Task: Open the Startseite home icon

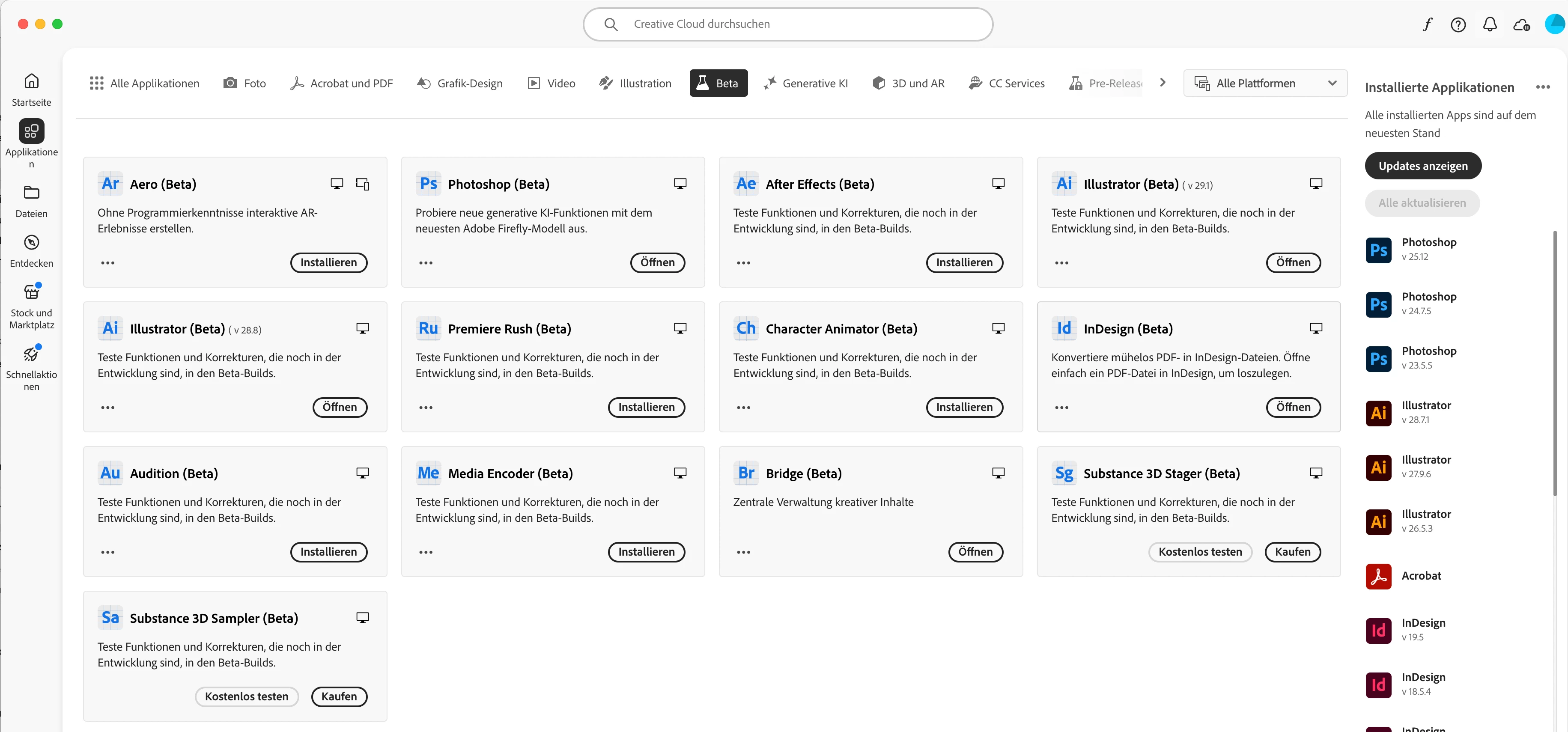Action: coord(32,81)
